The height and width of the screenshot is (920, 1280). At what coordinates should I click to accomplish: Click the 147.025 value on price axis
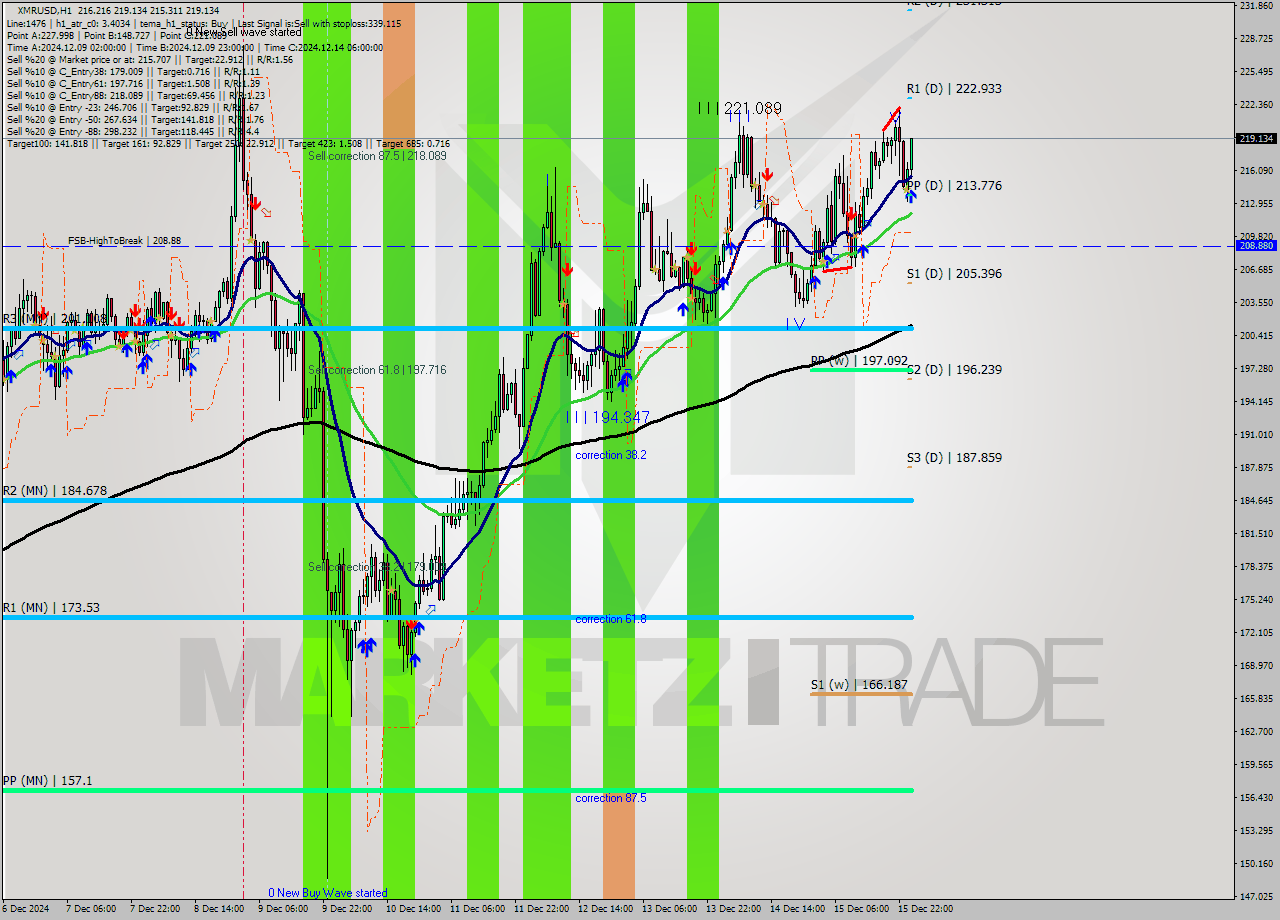(x=1256, y=897)
